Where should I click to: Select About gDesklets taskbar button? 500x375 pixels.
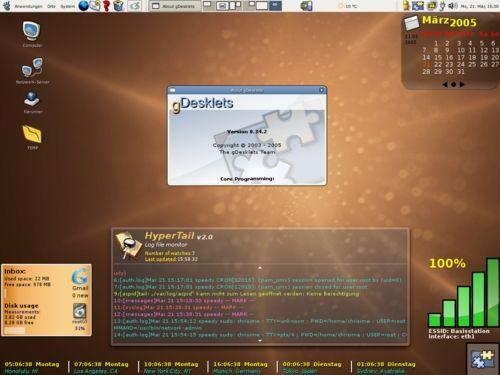[x=174, y=6]
